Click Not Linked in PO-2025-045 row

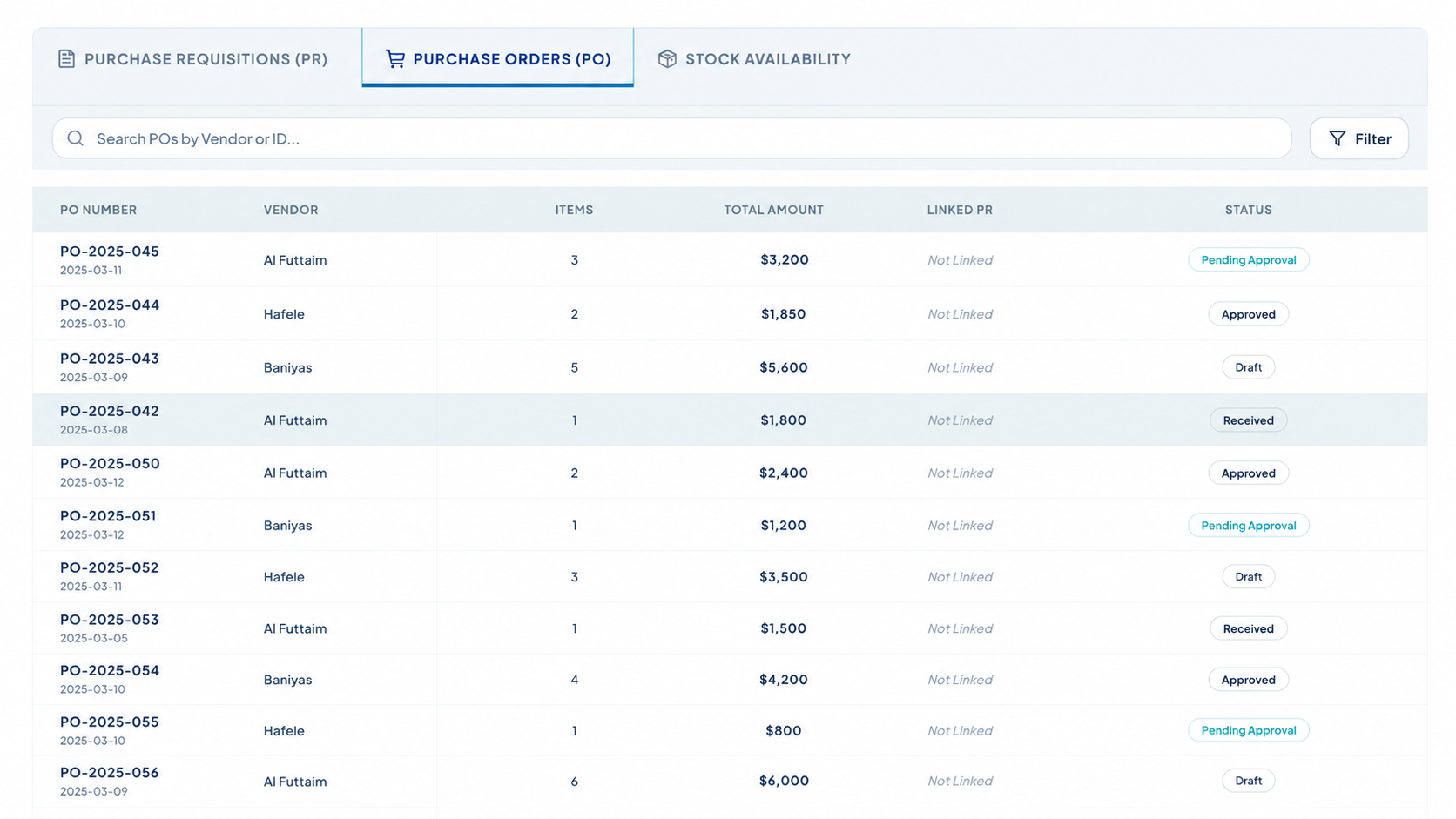[x=960, y=260]
